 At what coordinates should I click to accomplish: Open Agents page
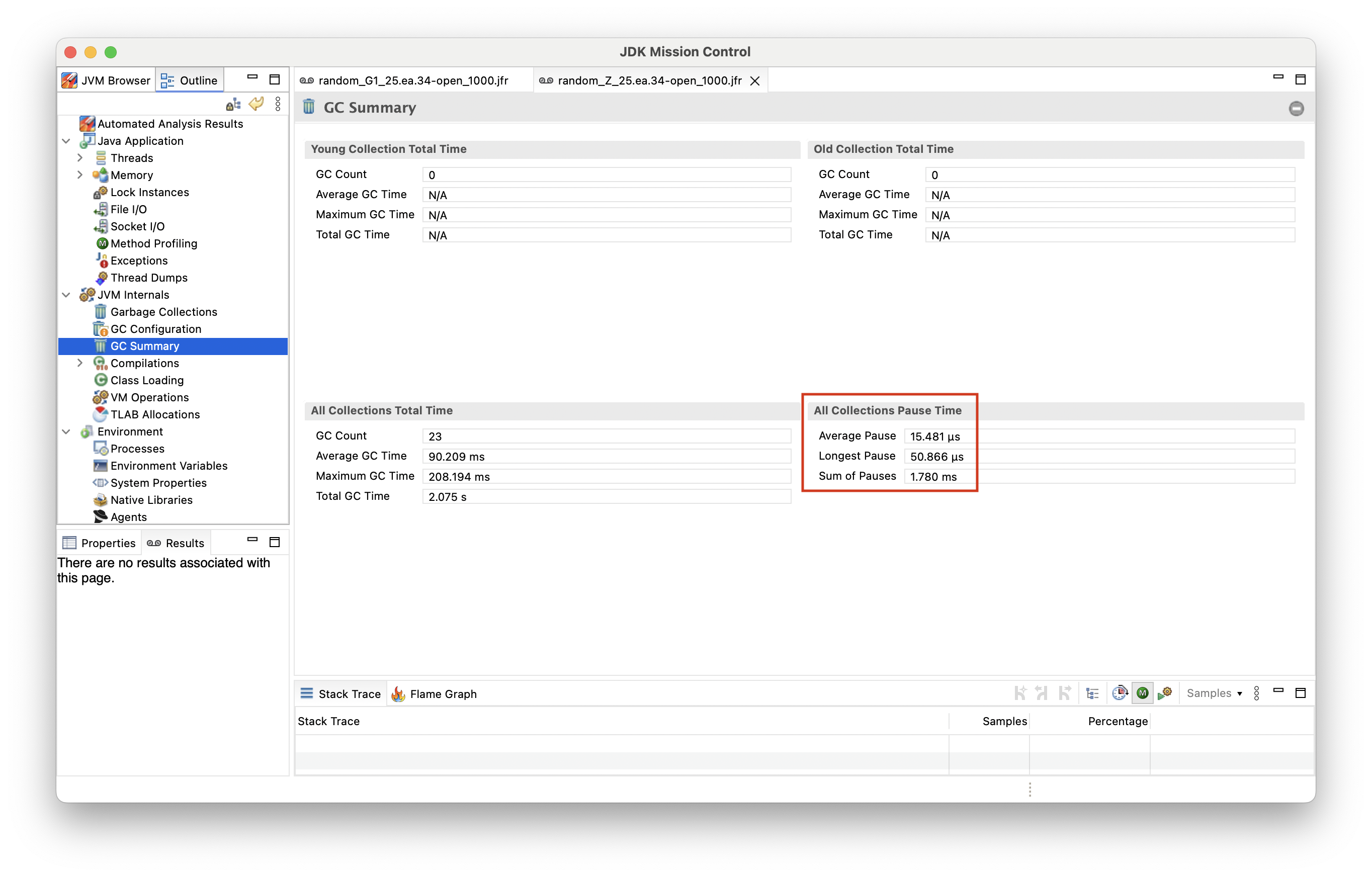tap(128, 517)
